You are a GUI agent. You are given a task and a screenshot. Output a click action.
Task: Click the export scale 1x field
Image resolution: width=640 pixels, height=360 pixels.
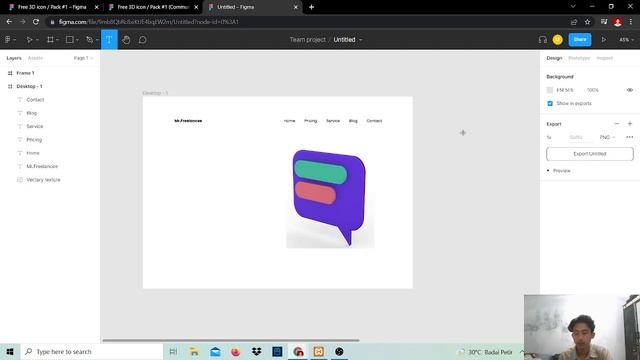[x=549, y=137]
